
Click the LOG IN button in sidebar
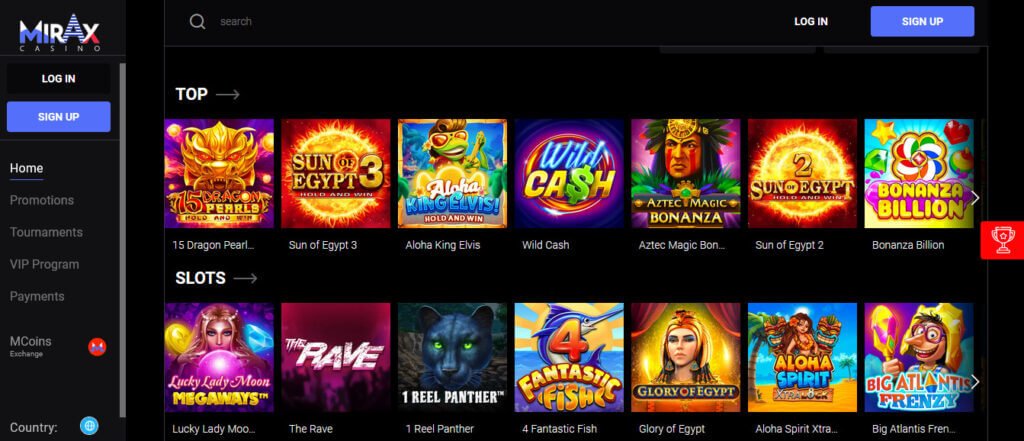(59, 78)
